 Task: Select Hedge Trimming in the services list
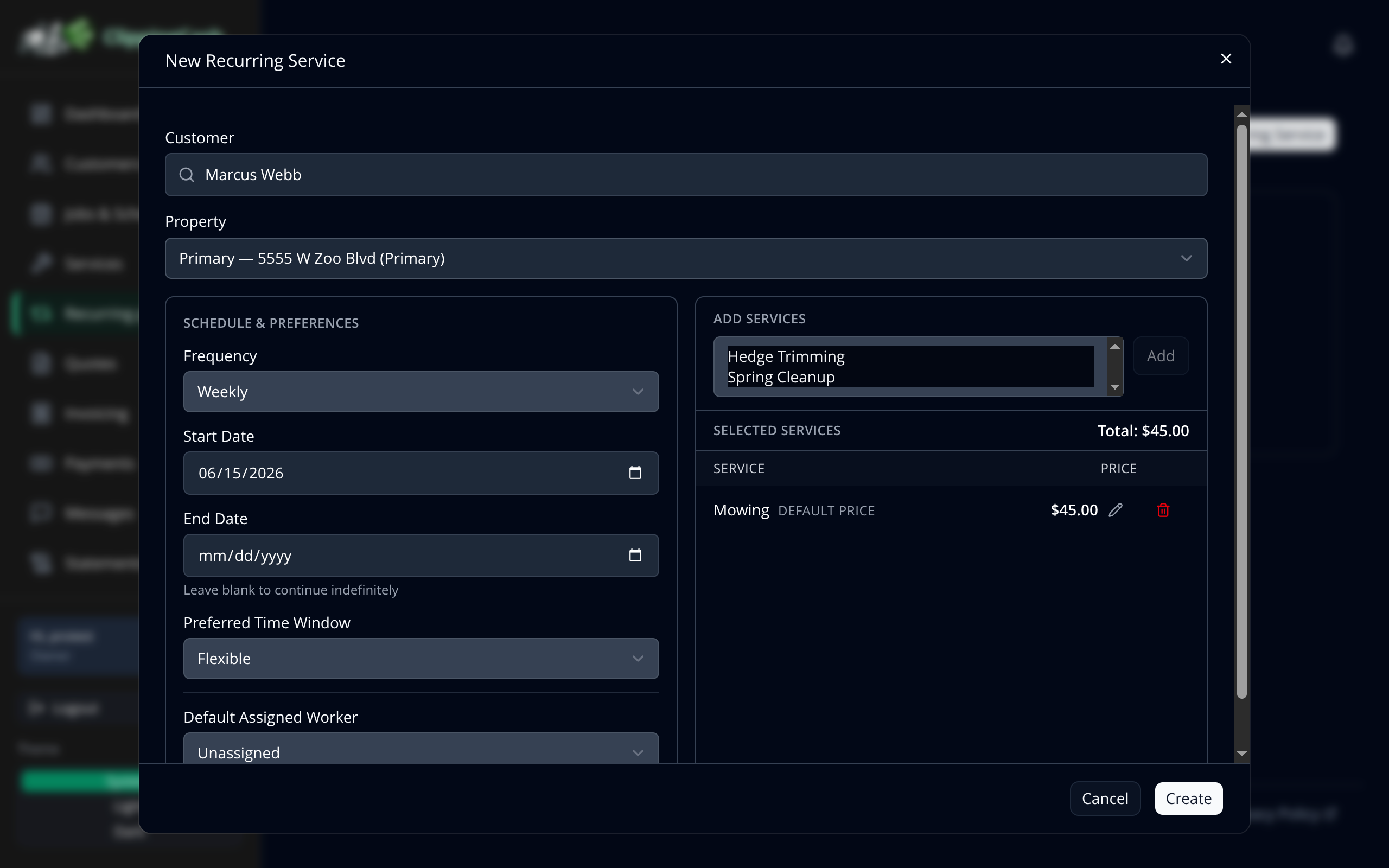(910, 356)
